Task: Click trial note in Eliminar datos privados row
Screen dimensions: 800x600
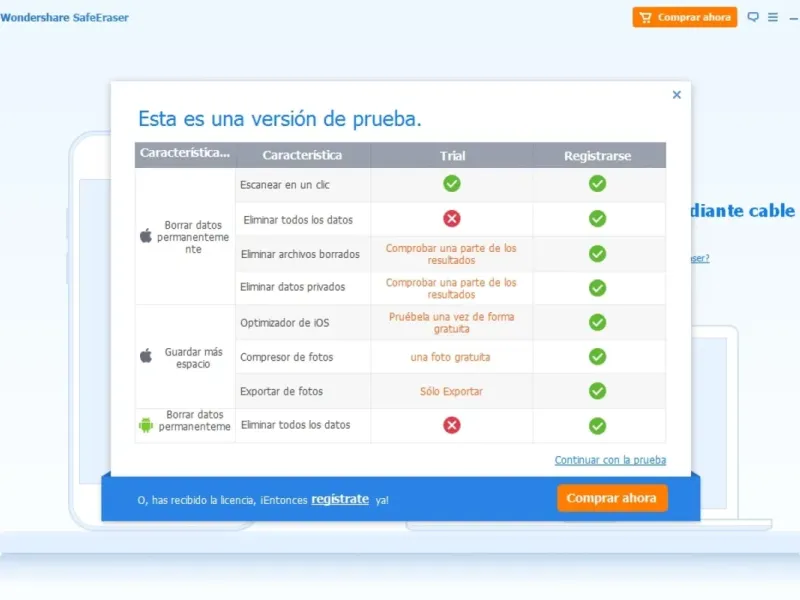Action: 451,288
